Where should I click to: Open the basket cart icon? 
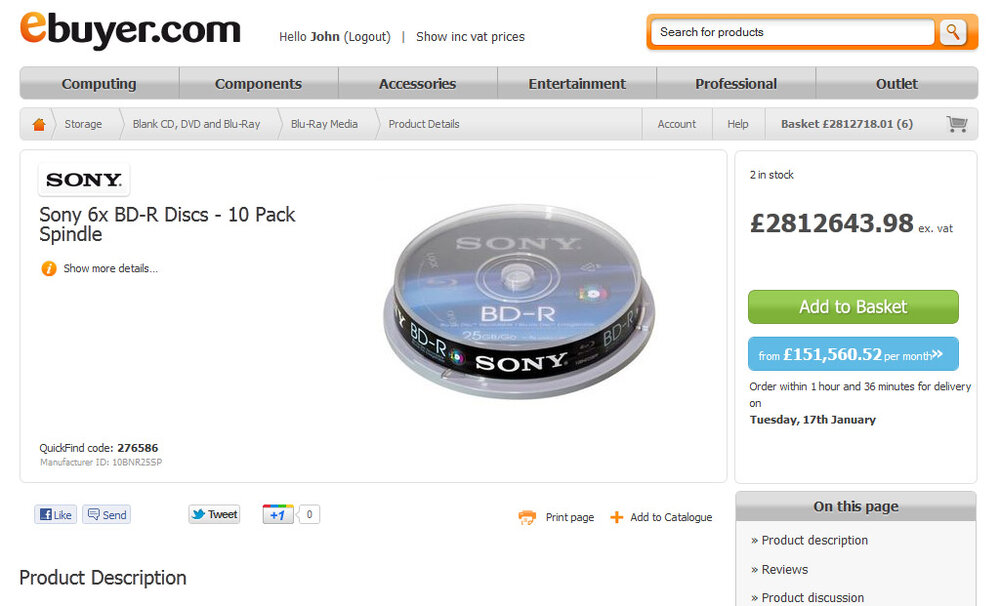coord(957,124)
